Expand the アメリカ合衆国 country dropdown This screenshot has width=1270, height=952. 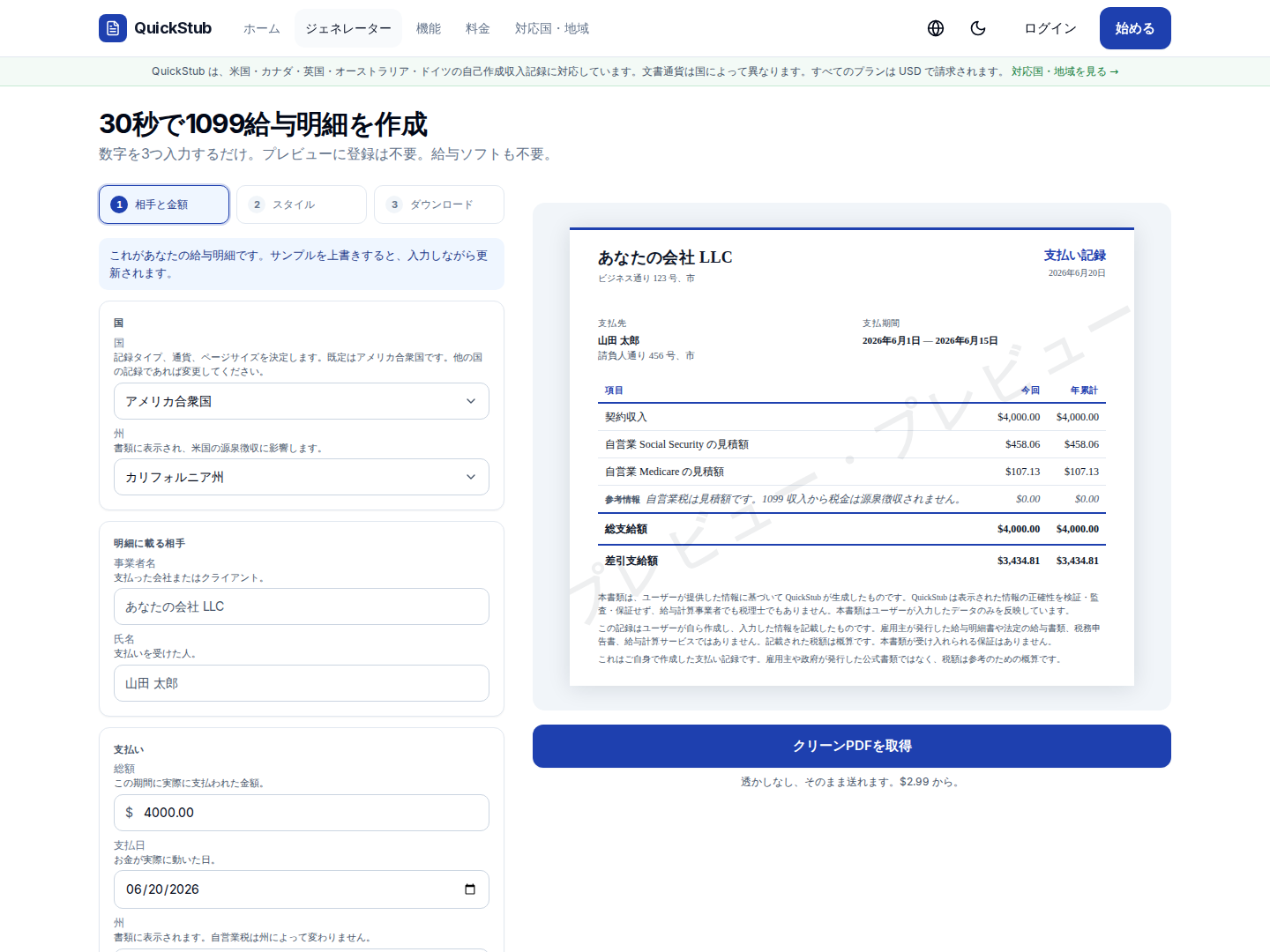[302, 401]
